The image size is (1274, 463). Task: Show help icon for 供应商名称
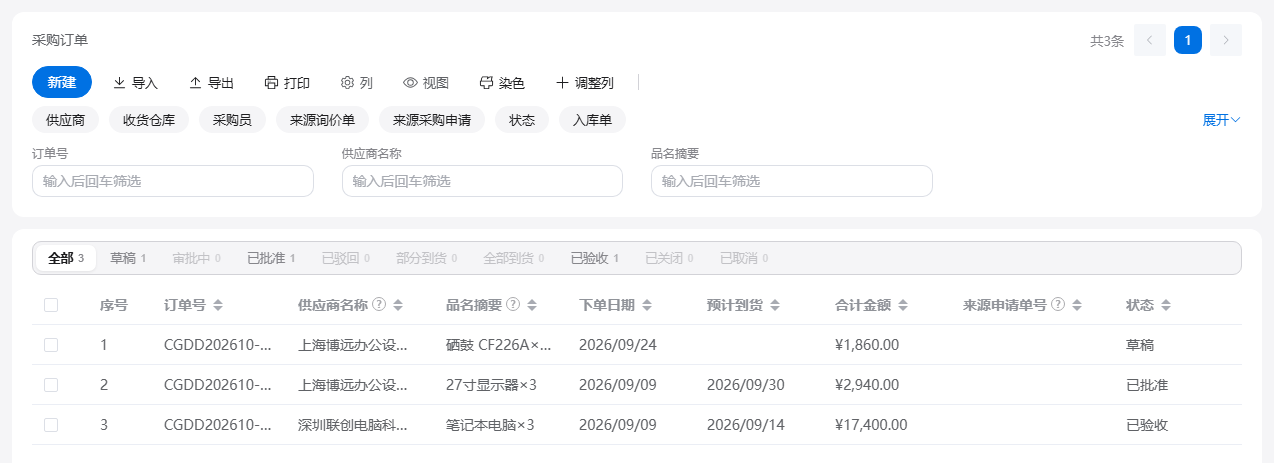click(x=379, y=305)
